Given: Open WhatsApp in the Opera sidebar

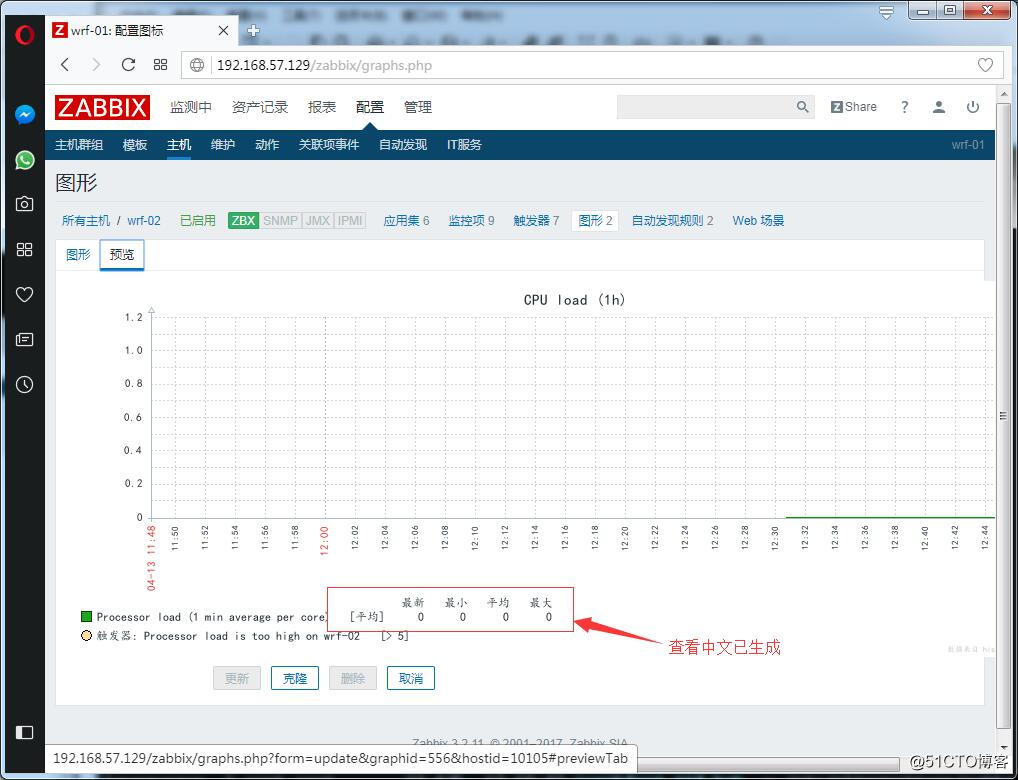Looking at the screenshot, I should 25,160.
